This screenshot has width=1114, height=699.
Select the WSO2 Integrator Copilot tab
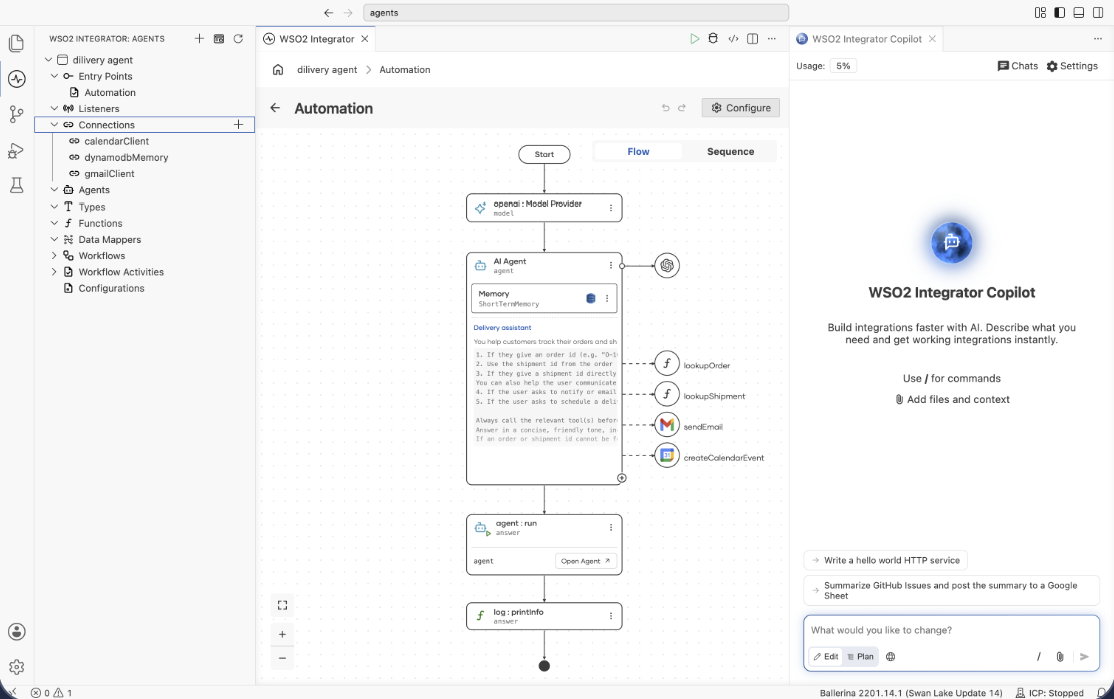point(867,39)
